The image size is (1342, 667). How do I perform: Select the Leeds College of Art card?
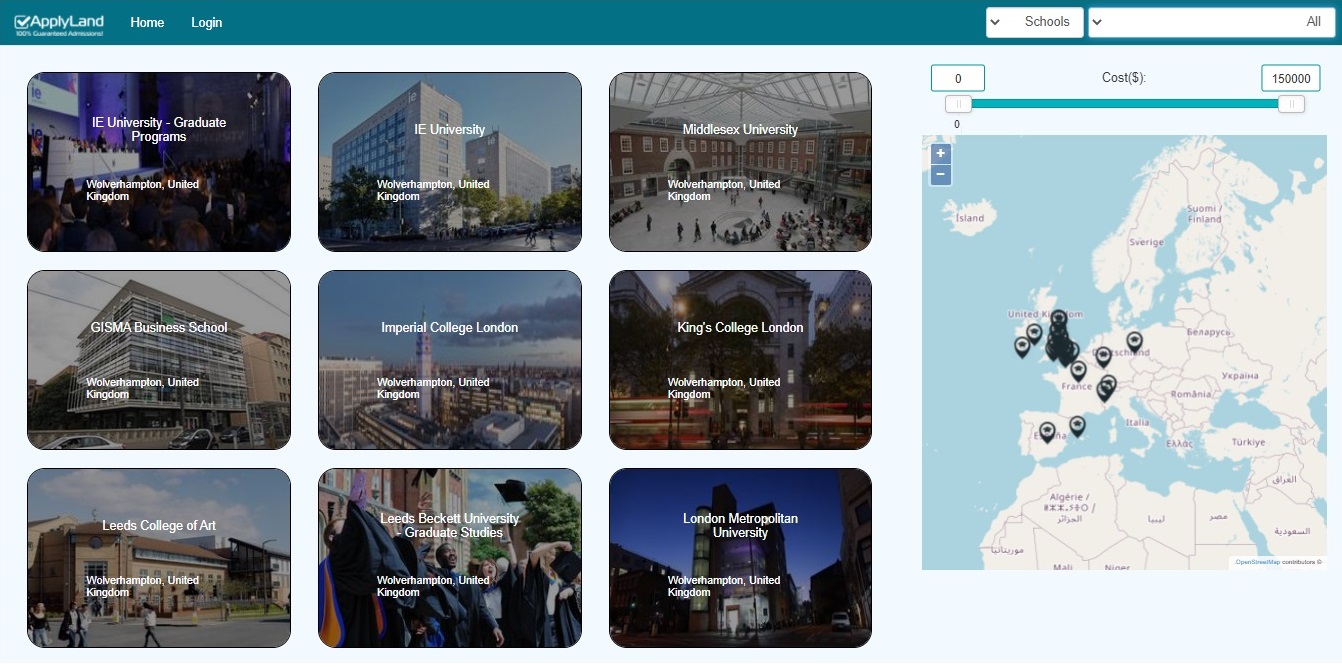[159, 558]
